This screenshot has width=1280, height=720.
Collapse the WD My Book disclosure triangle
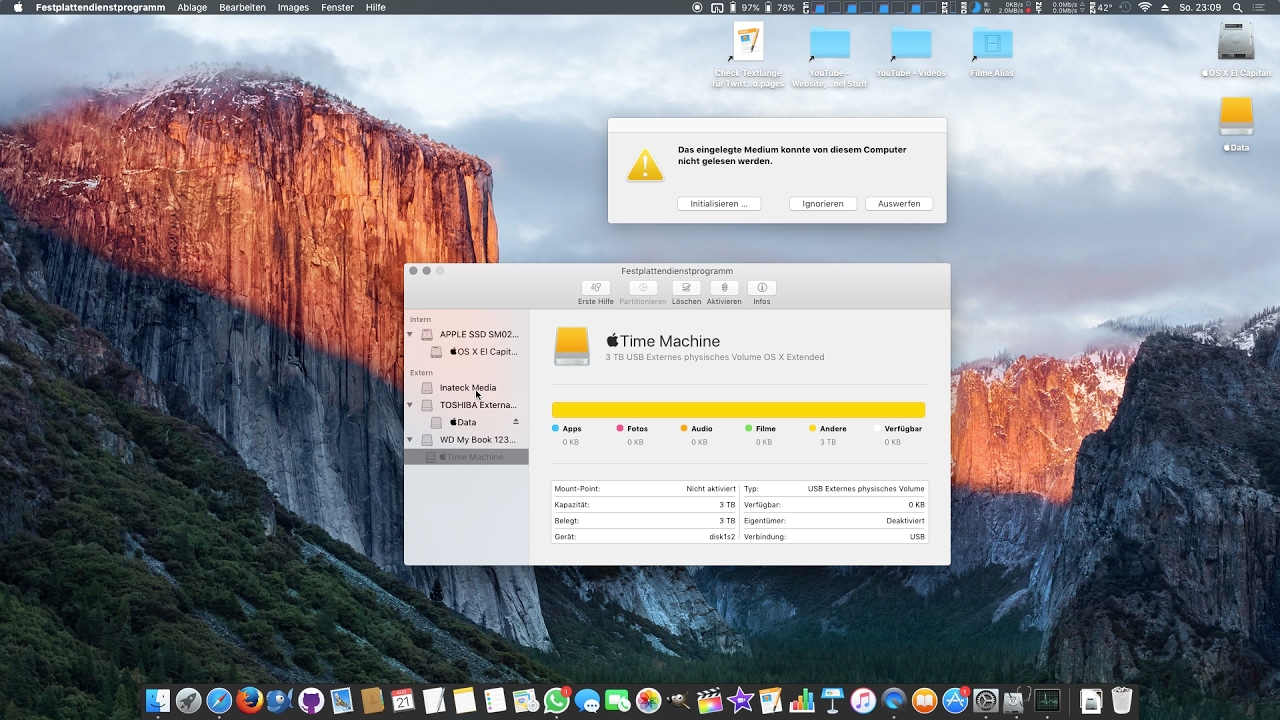[410, 440]
